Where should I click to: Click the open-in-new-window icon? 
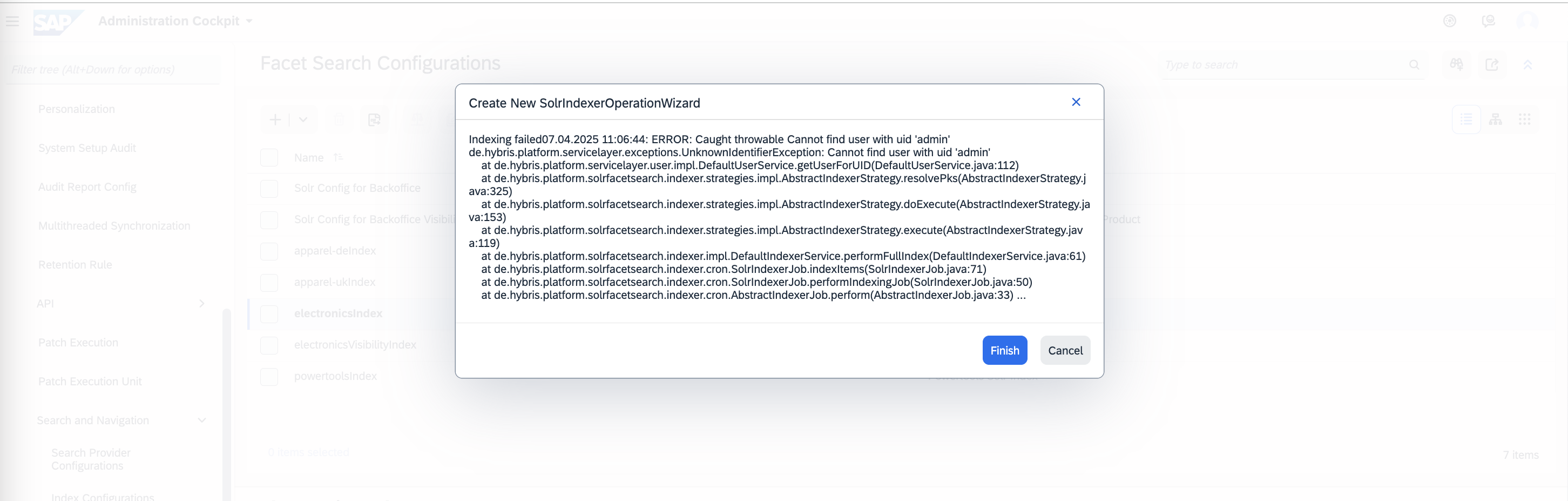[1492, 65]
